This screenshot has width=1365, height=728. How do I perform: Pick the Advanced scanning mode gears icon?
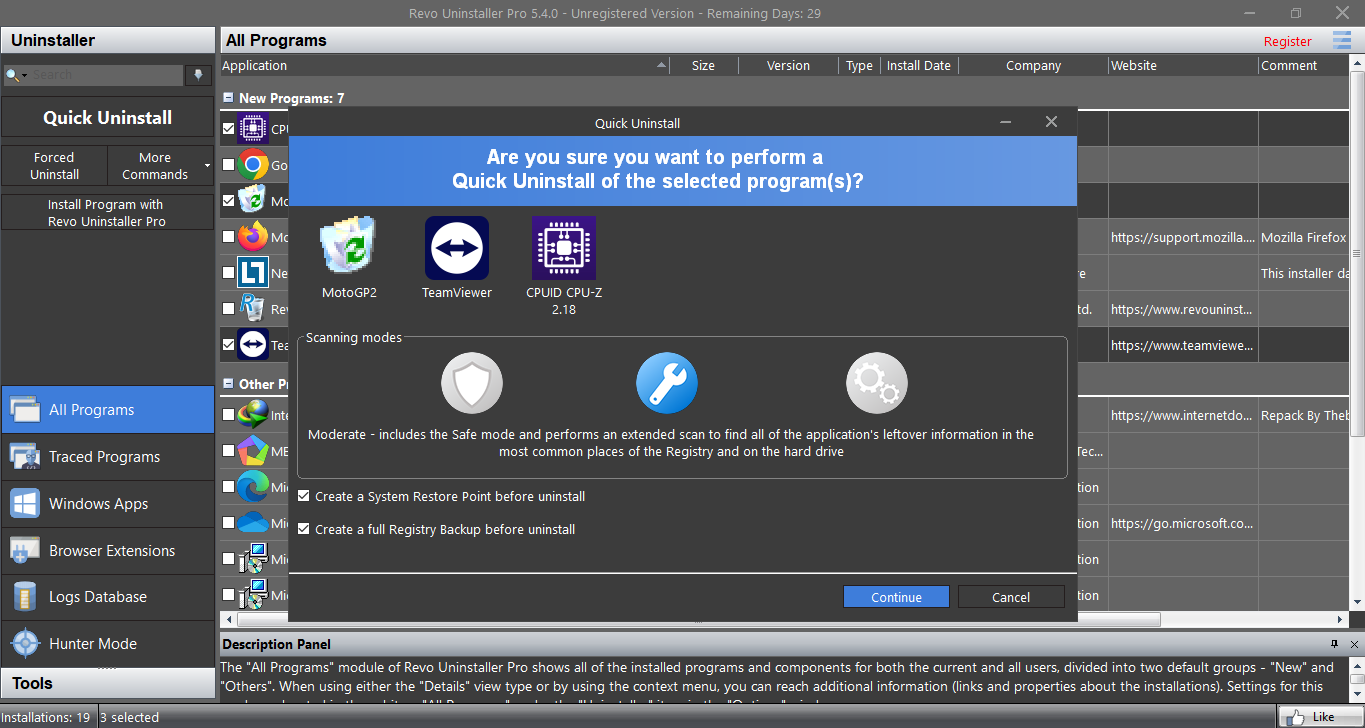[x=876, y=383]
